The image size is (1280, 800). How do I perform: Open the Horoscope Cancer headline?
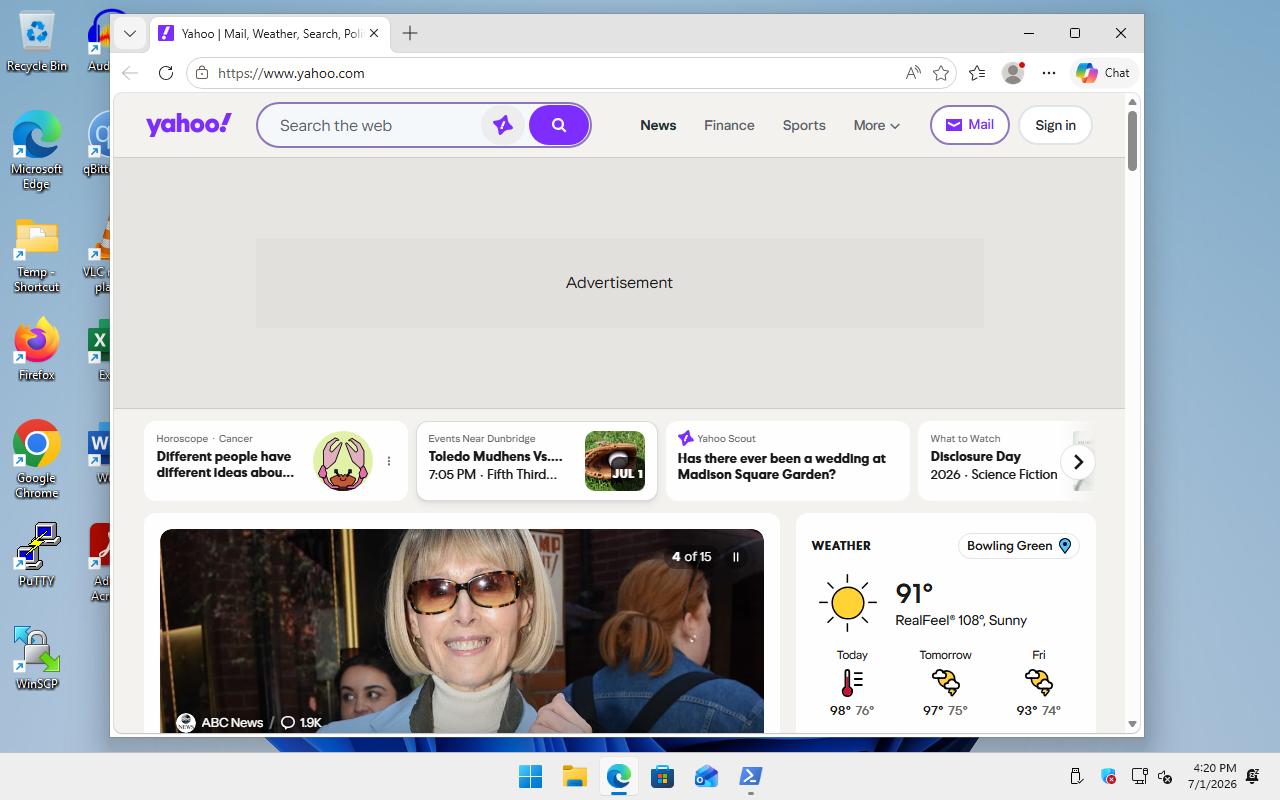point(225,464)
